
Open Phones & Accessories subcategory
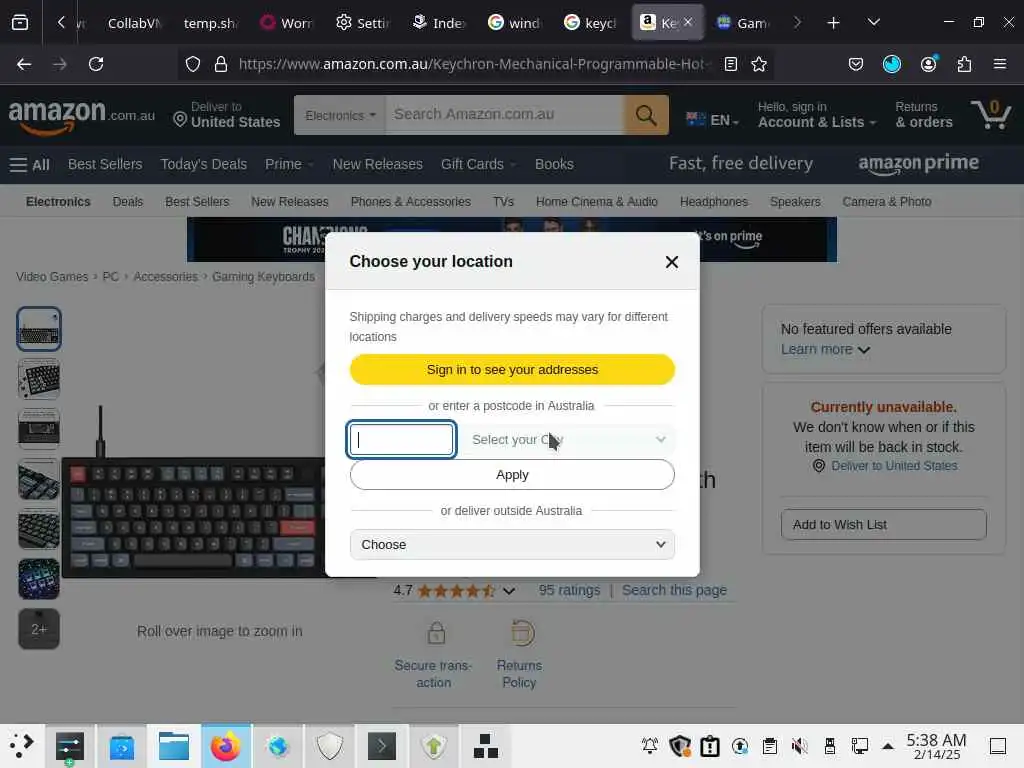[411, 202]
